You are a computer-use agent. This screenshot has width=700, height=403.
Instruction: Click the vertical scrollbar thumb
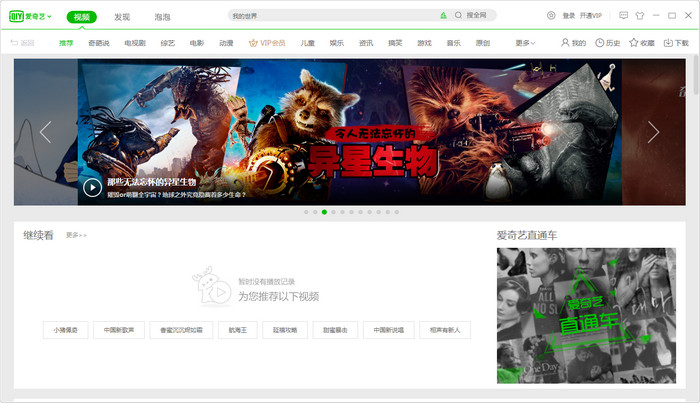(696, 75)
